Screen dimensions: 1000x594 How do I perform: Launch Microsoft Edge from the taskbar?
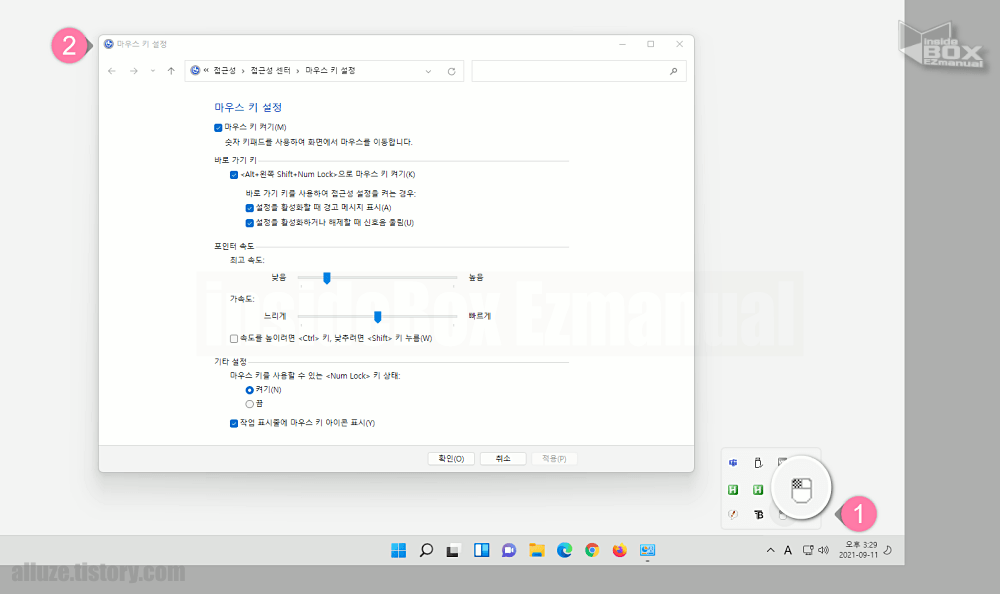(564, 550)
